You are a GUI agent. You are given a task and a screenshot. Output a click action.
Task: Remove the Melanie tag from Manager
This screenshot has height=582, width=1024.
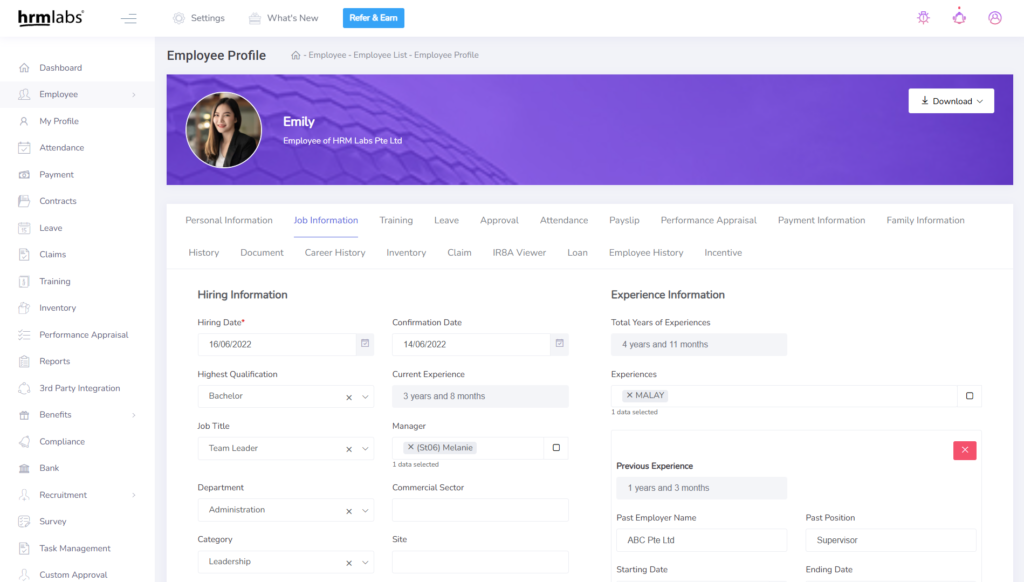click(410, 448)
